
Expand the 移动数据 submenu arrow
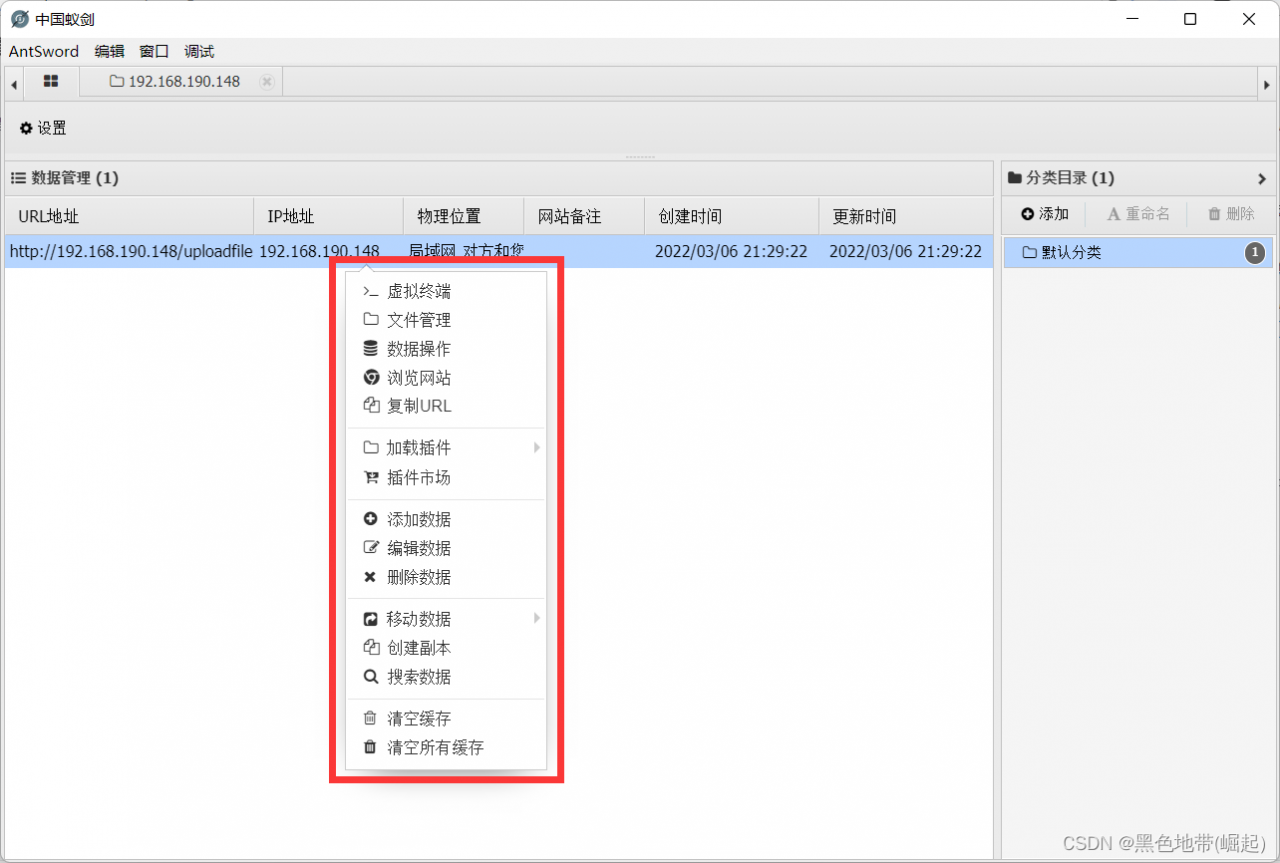tap(536, 619)
